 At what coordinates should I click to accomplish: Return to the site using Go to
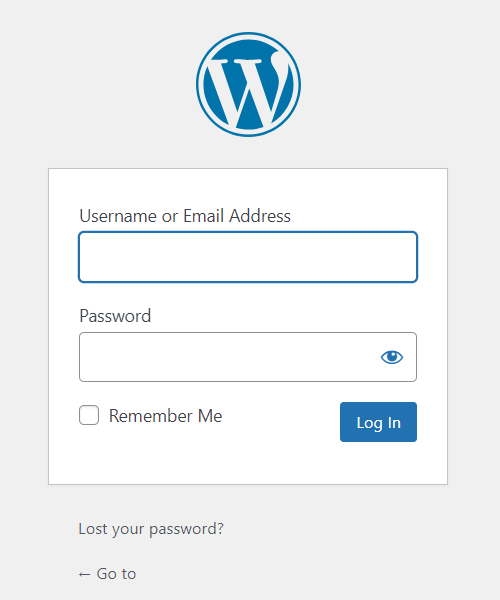[107, 574]
